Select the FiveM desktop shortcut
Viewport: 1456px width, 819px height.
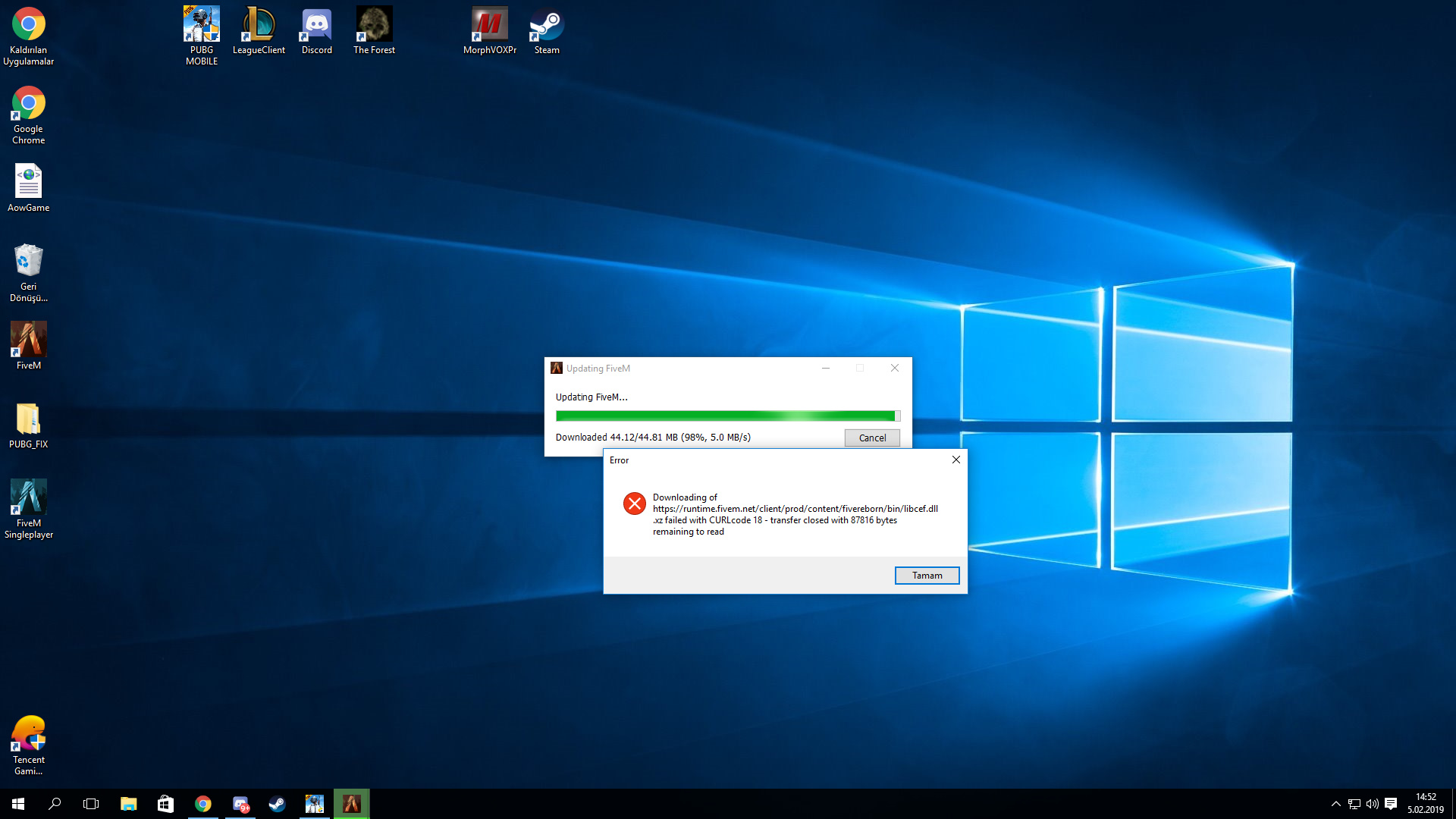pyautogui.click(x=29, y=346)
